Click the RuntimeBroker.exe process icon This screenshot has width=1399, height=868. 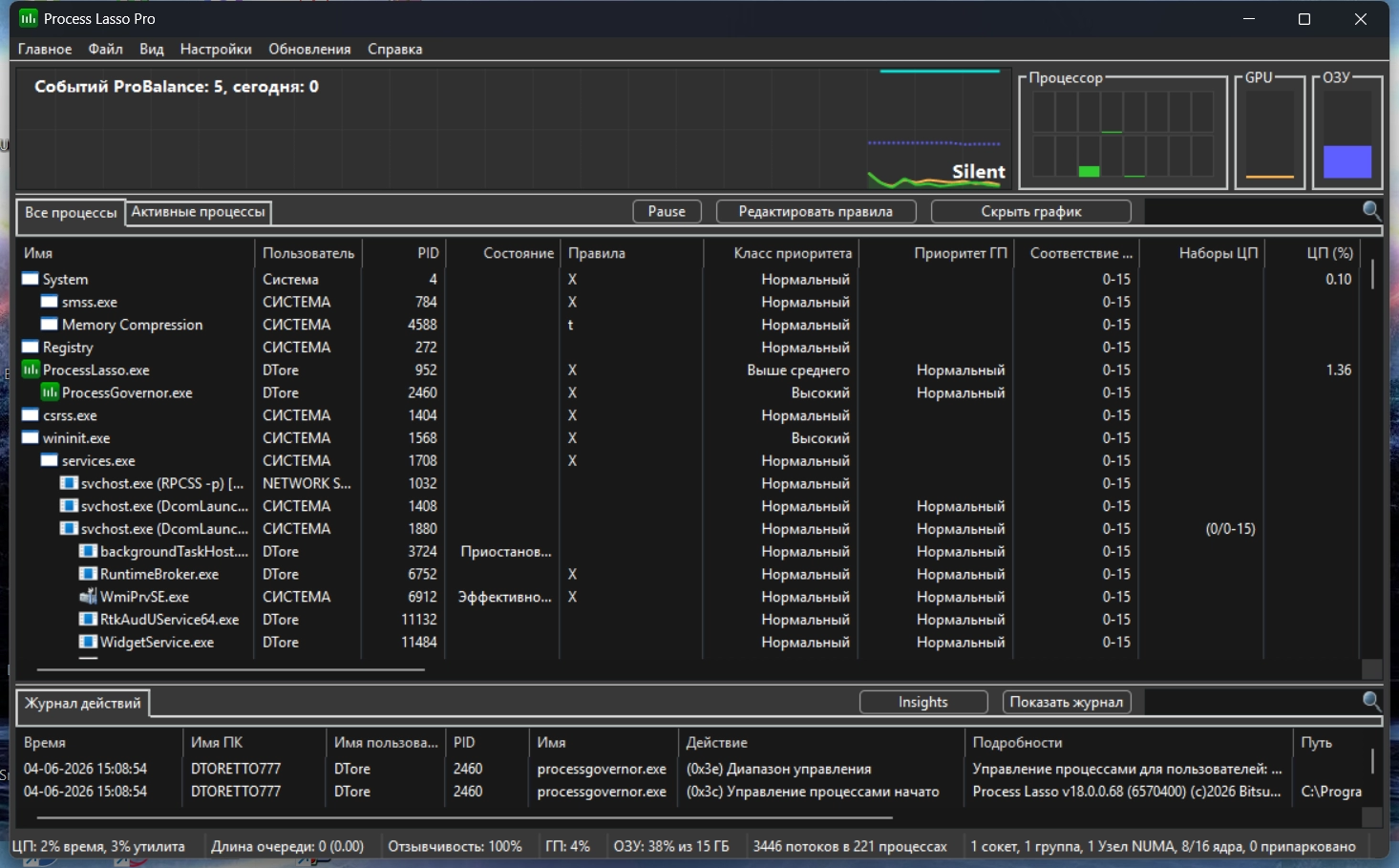point(88,574)
